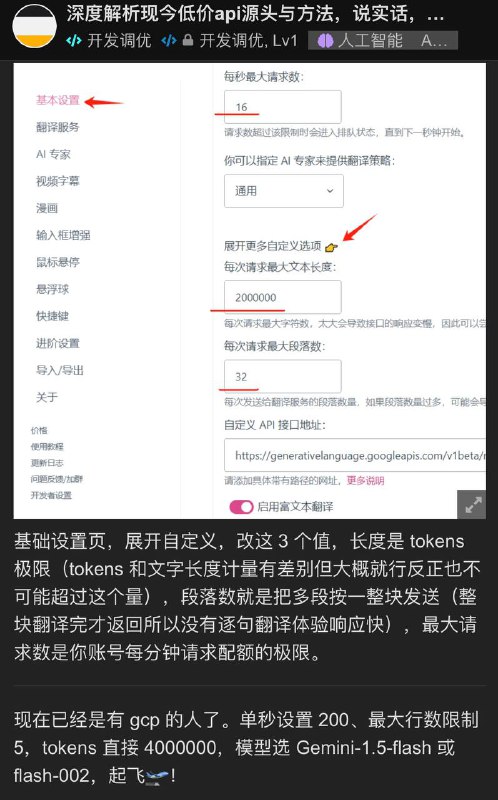This screenshot has height=800, width=498.
Task: Click the max text length field 2000000
Action: pyautogui.click(x=283, y=297)
